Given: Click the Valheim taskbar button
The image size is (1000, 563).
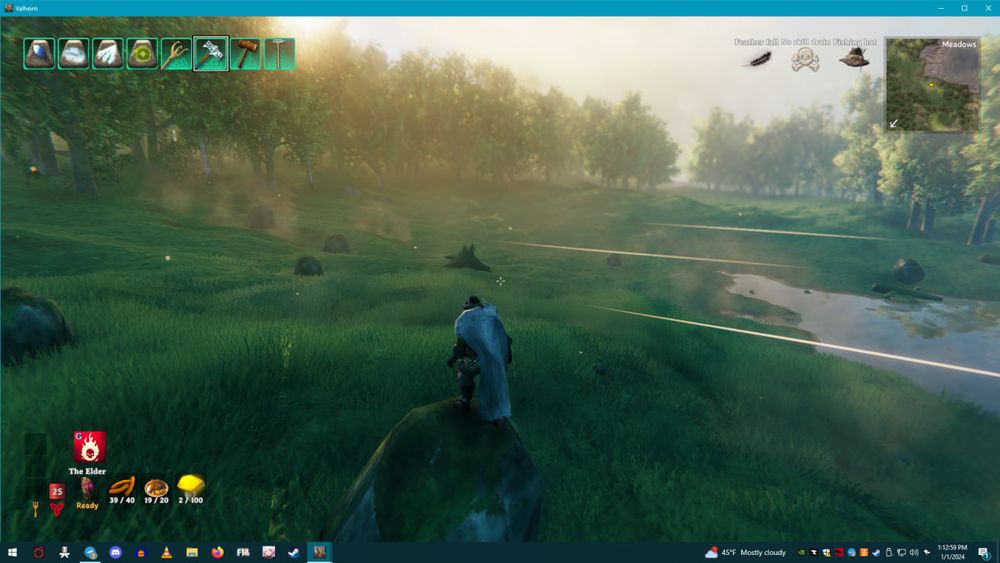Looking at the screenshot, I should (320, 552).
